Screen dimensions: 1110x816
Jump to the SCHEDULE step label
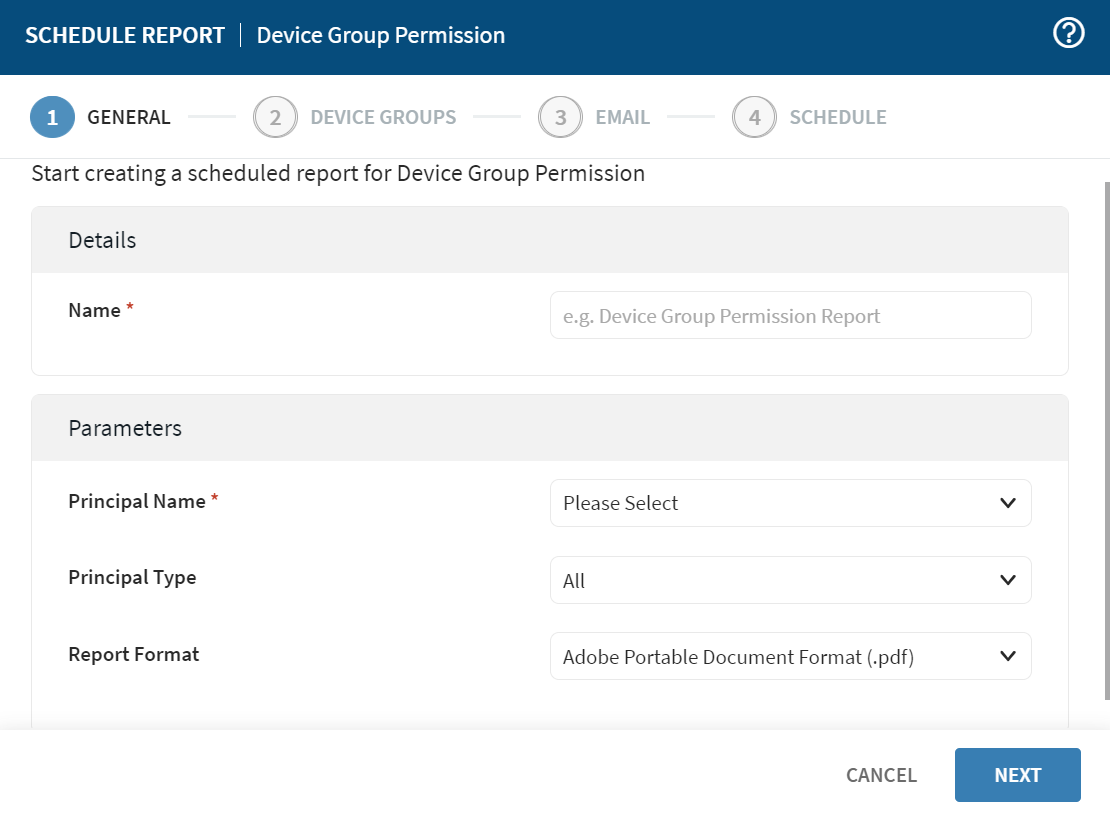(837, 117)
